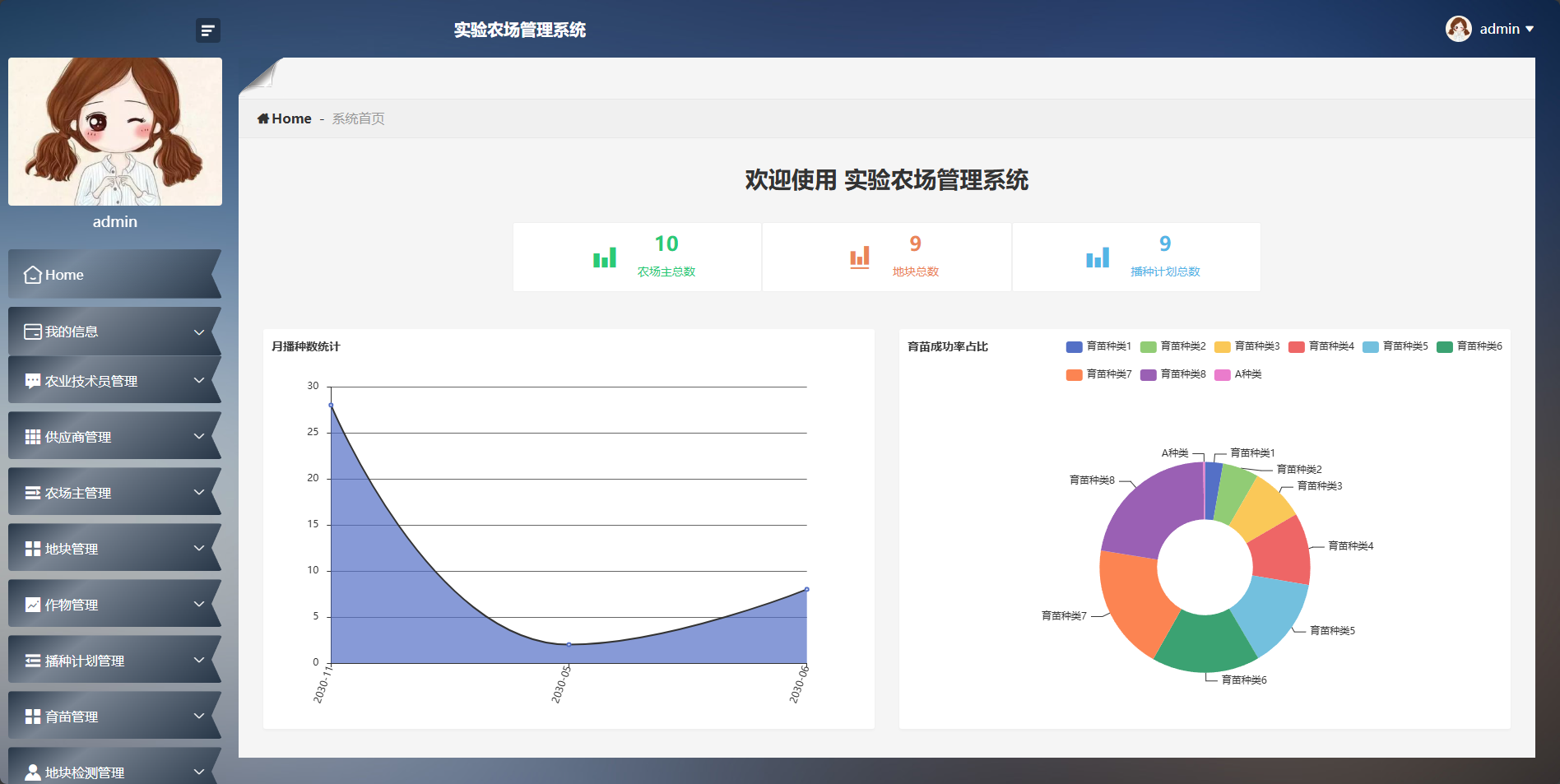Open the 地块管理 sidebar menu

click(x=115, y=547)
